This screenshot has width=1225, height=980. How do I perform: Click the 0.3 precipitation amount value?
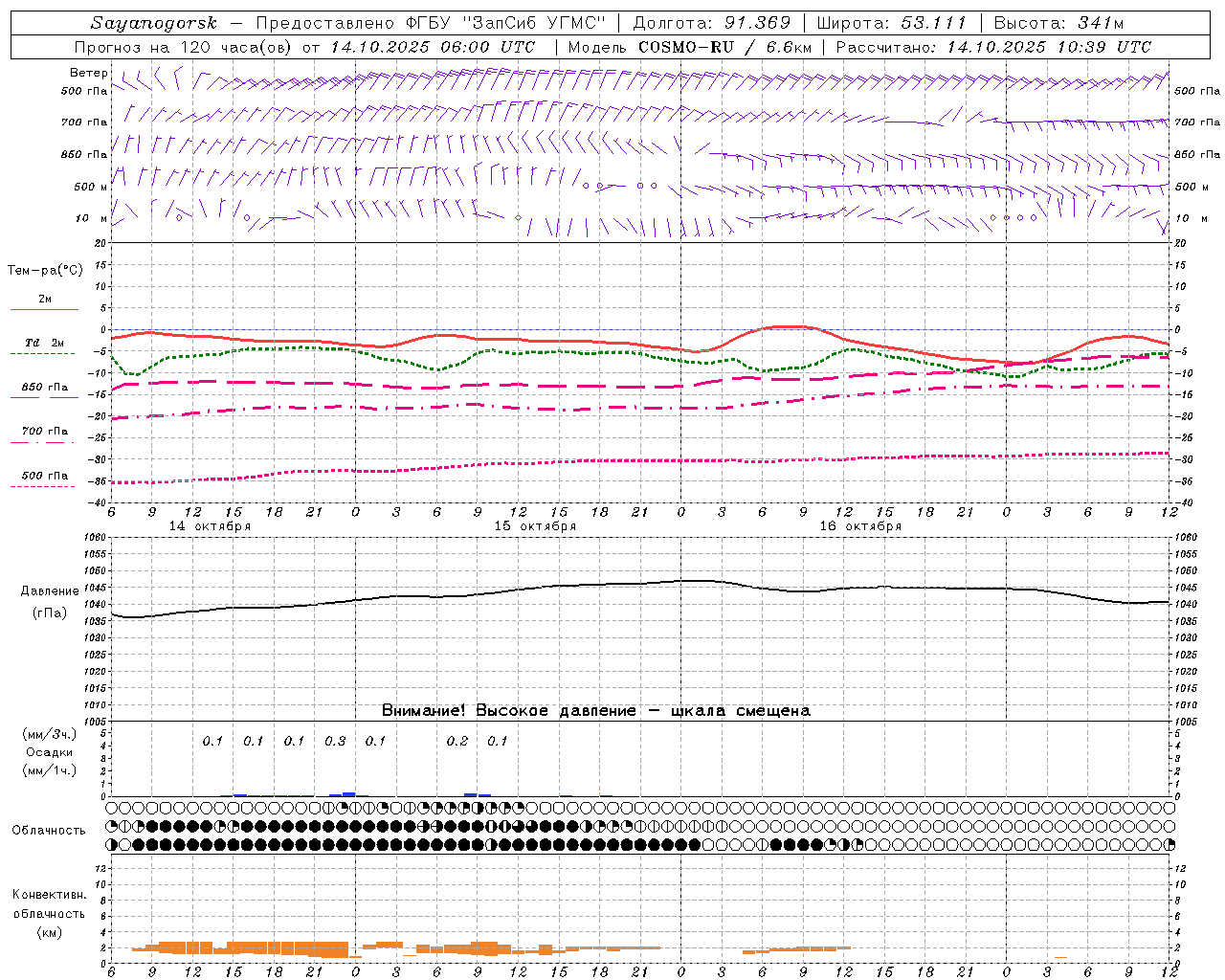coord(335,741)
